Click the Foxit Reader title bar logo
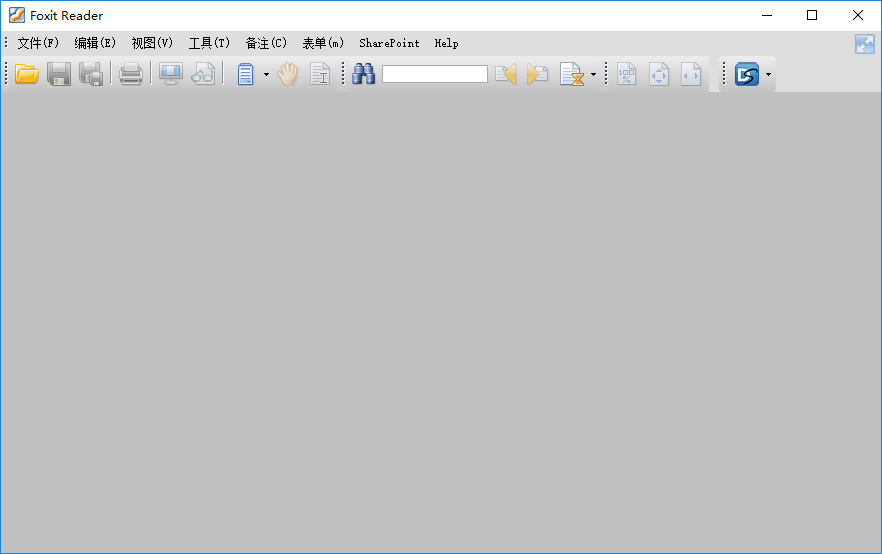This screenshot has width=882, height=554. click(17, 15)
